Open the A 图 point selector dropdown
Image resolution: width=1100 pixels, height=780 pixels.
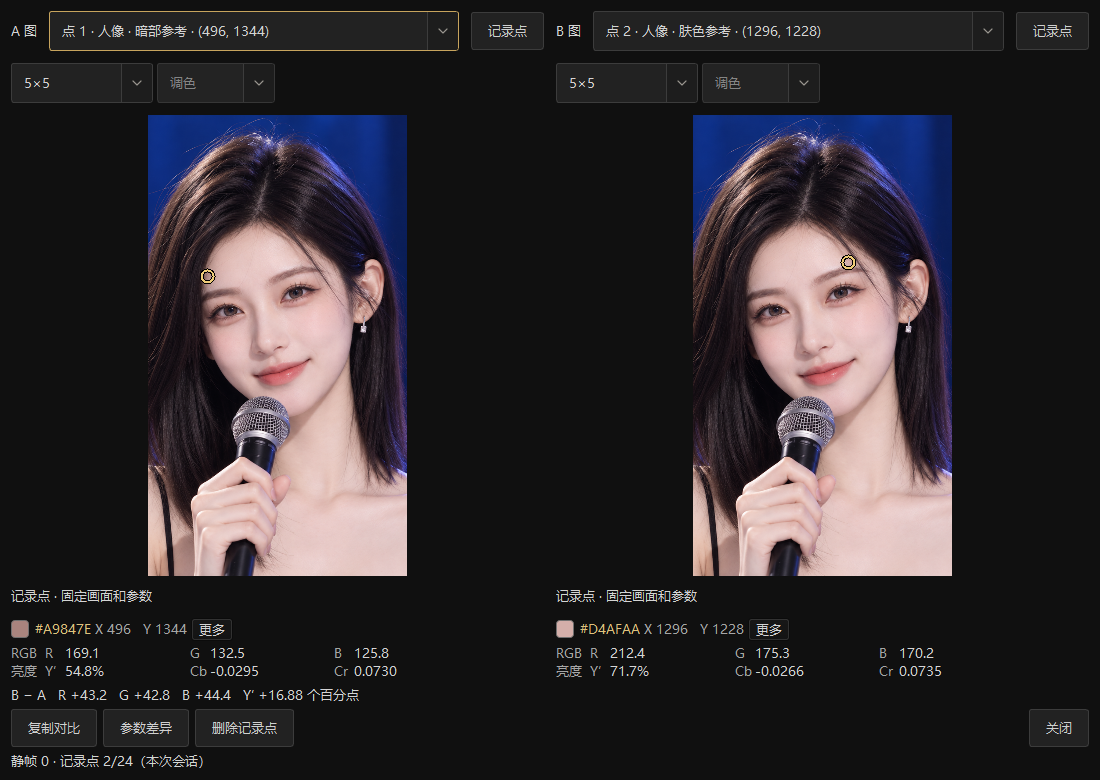pyautogui.click(x=253, y=31)
